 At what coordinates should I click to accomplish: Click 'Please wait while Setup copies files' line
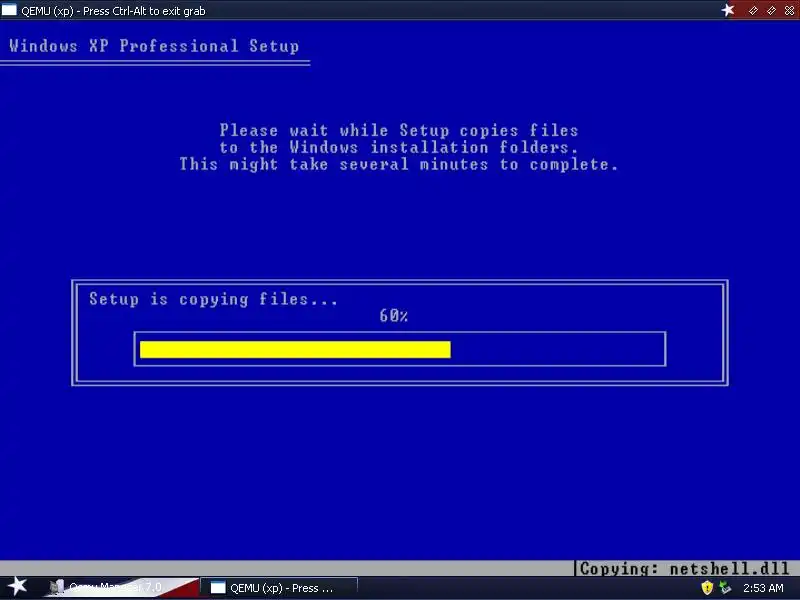point(399,131)
